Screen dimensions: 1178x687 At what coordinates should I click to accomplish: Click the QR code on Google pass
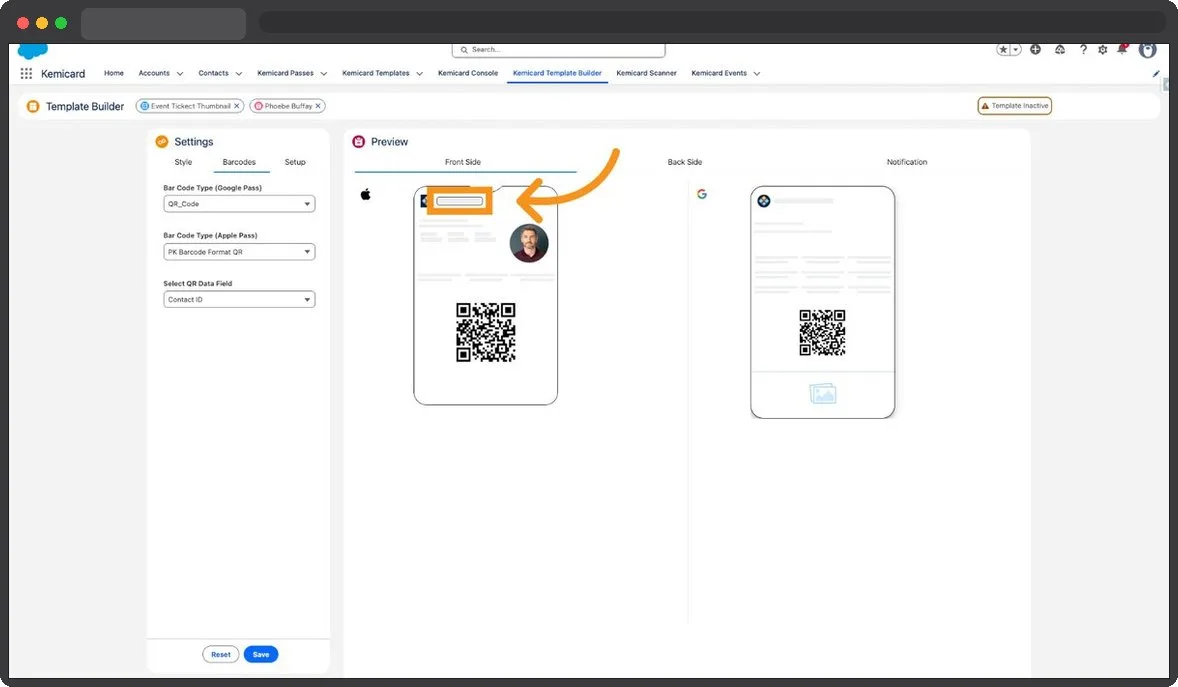pos(822,333)
